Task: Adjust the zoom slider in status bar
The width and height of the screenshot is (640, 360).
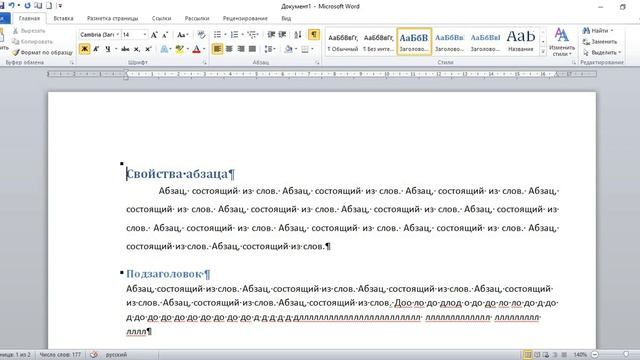Action: (626, 355)
